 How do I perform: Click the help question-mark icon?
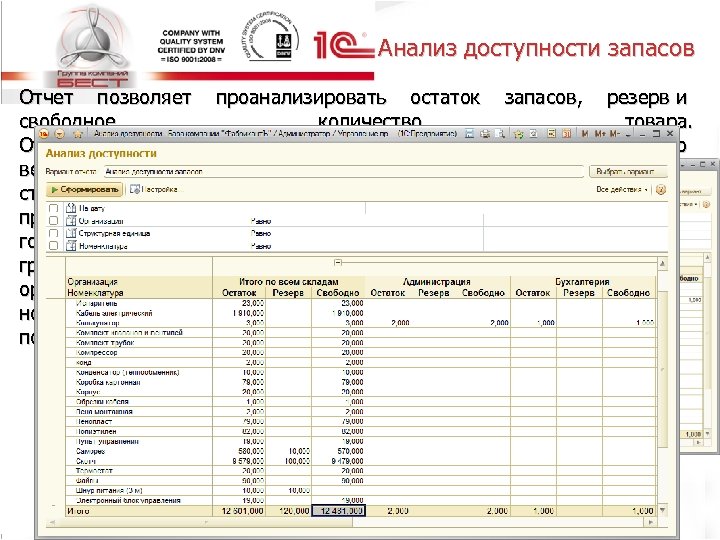[x=661, y=189]
